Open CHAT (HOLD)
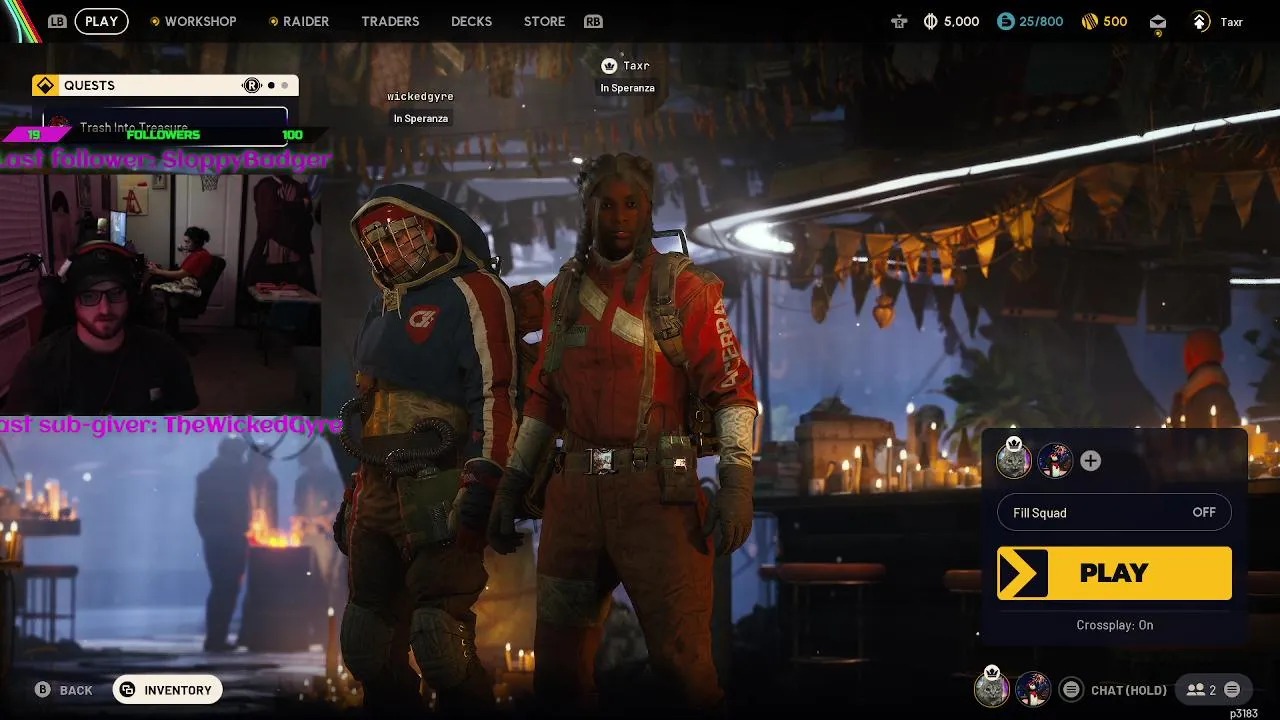The image size is (1280, 720). pos(1129,690)
